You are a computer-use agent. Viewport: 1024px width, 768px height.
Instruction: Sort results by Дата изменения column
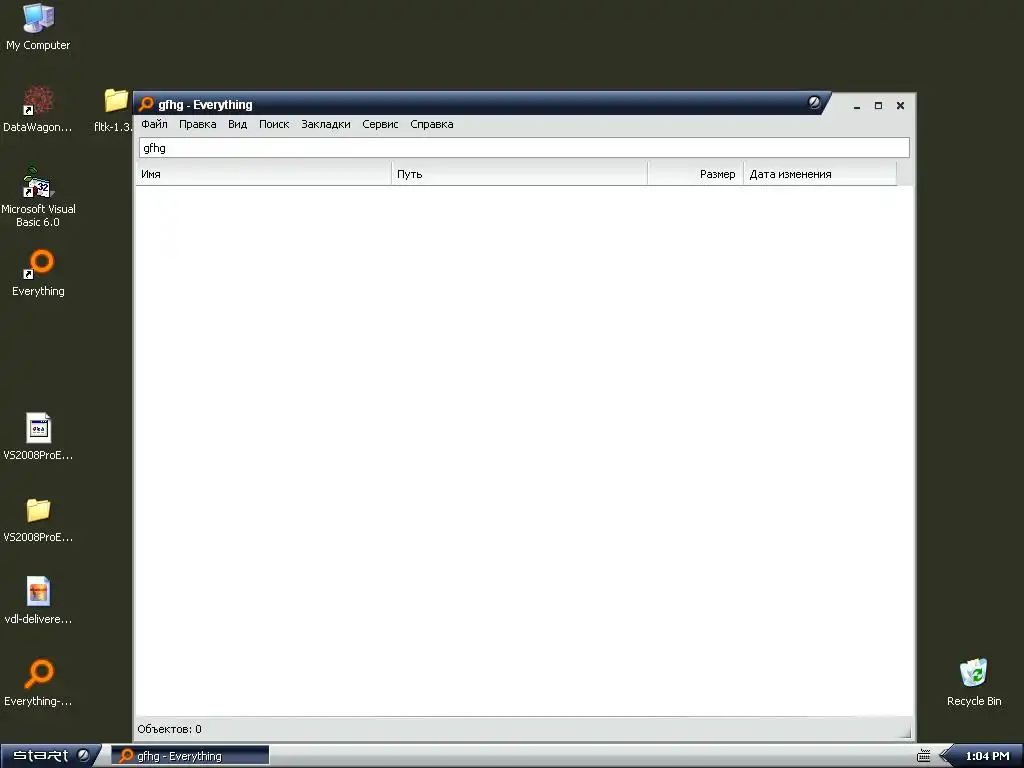point(820,174)
